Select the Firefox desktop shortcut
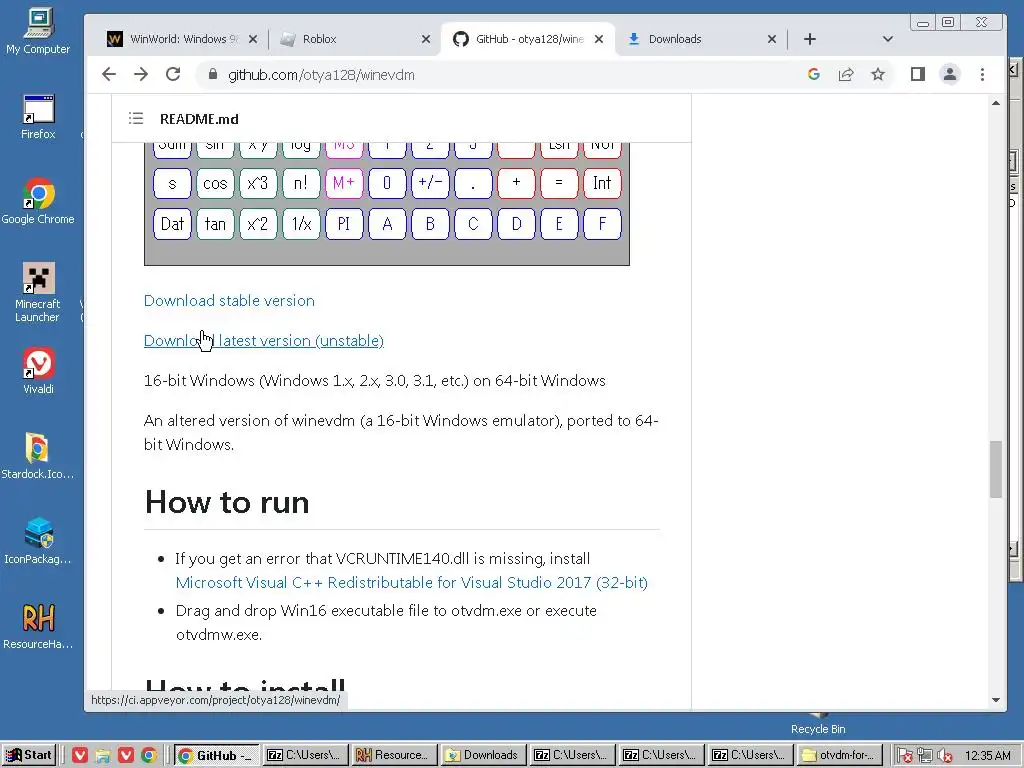This screenshot has width=1024, height=768. tap(38, 118)
